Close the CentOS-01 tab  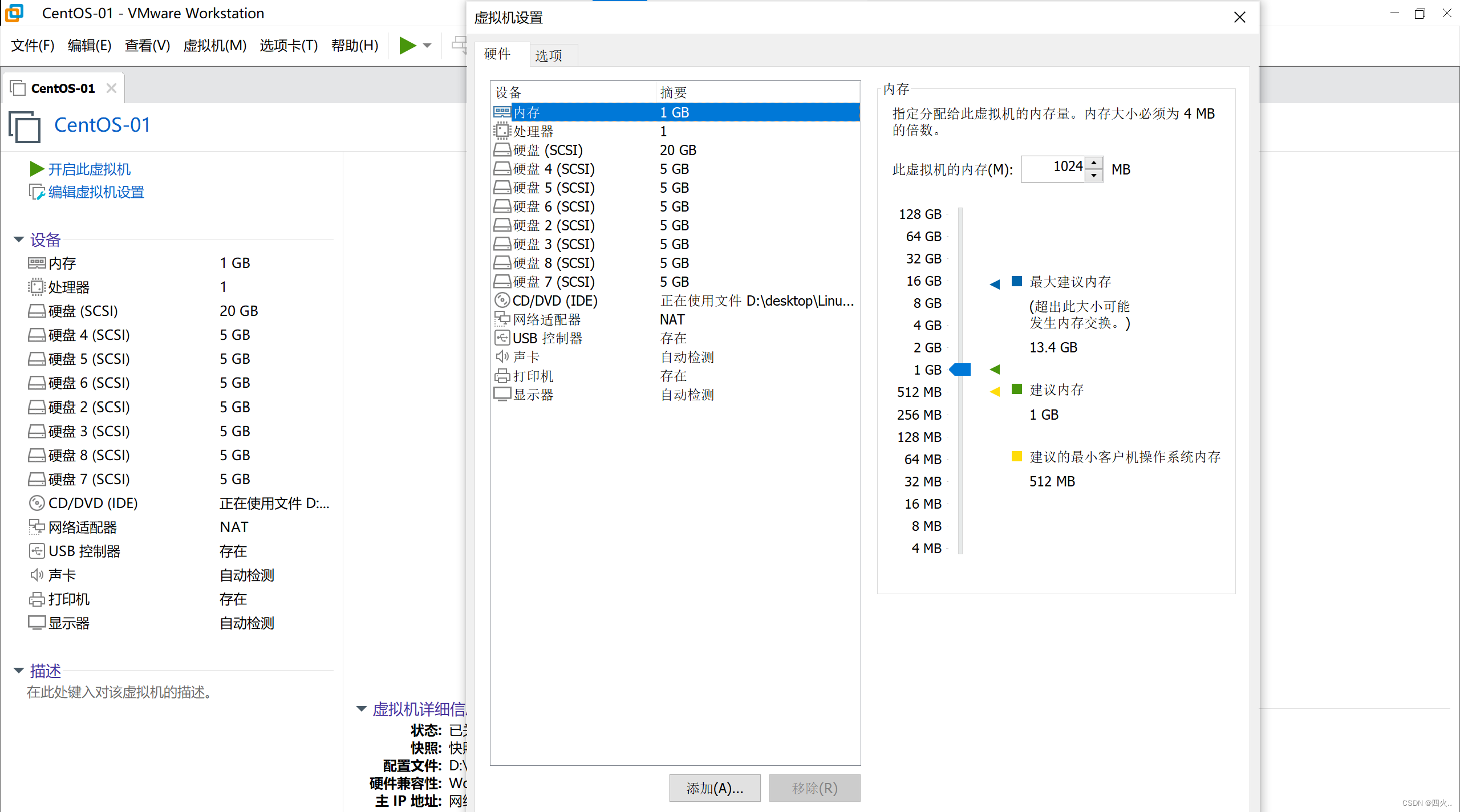click(x=111, y=88)
